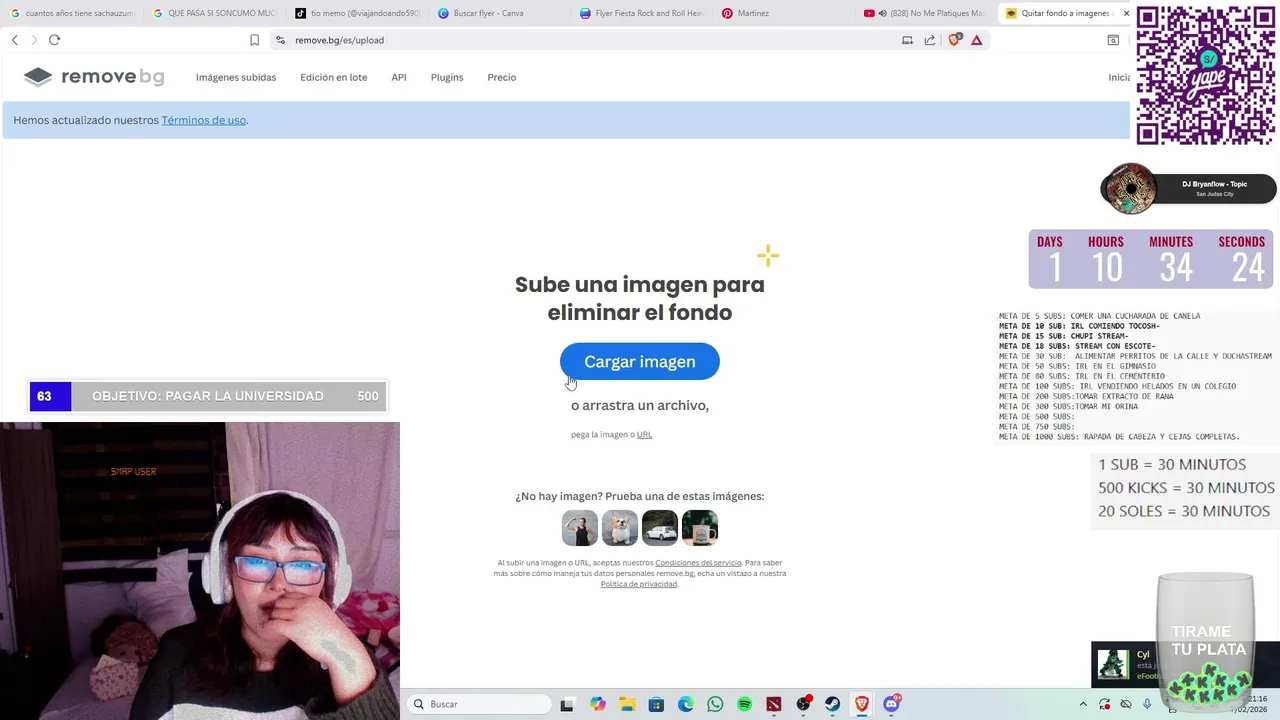
Task: Go back with the browser back arrow
Action: 14,40
